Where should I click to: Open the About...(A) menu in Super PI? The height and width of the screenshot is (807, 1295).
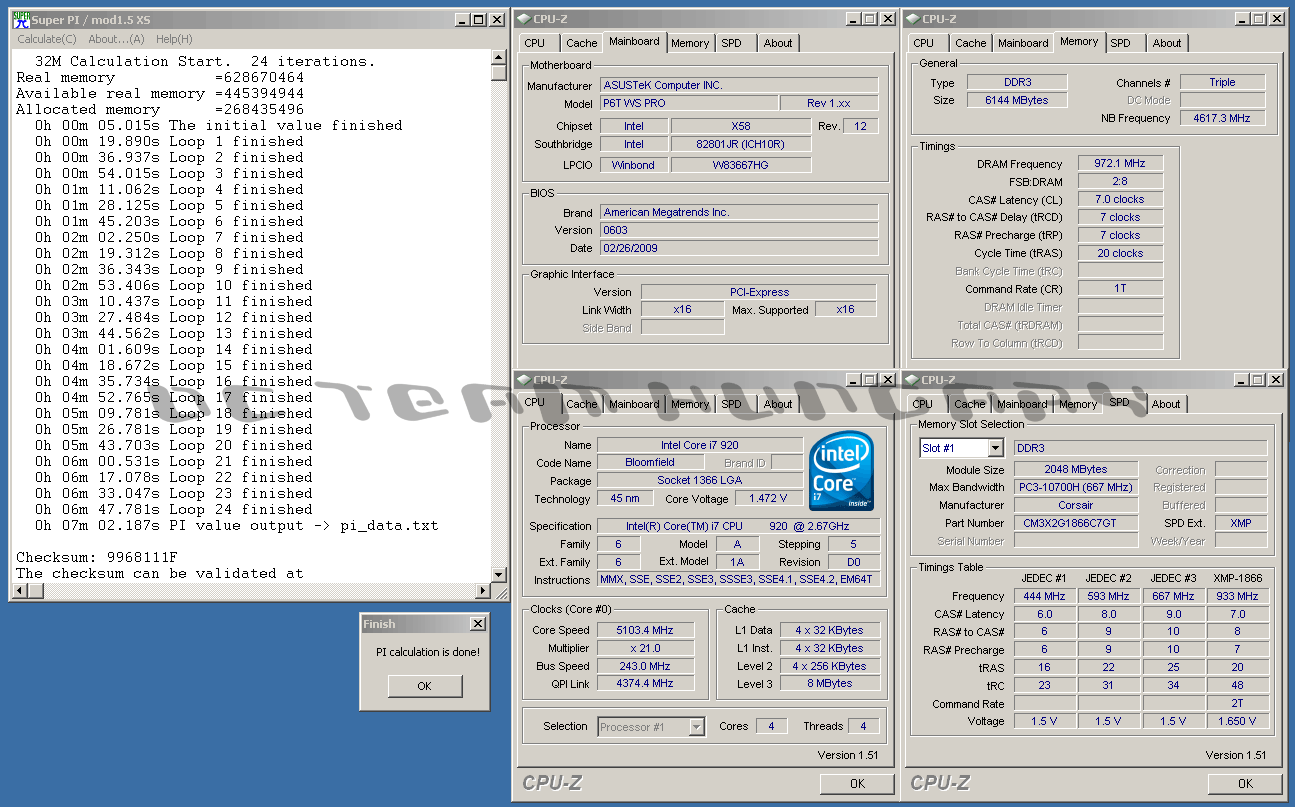tap(116, 39)
